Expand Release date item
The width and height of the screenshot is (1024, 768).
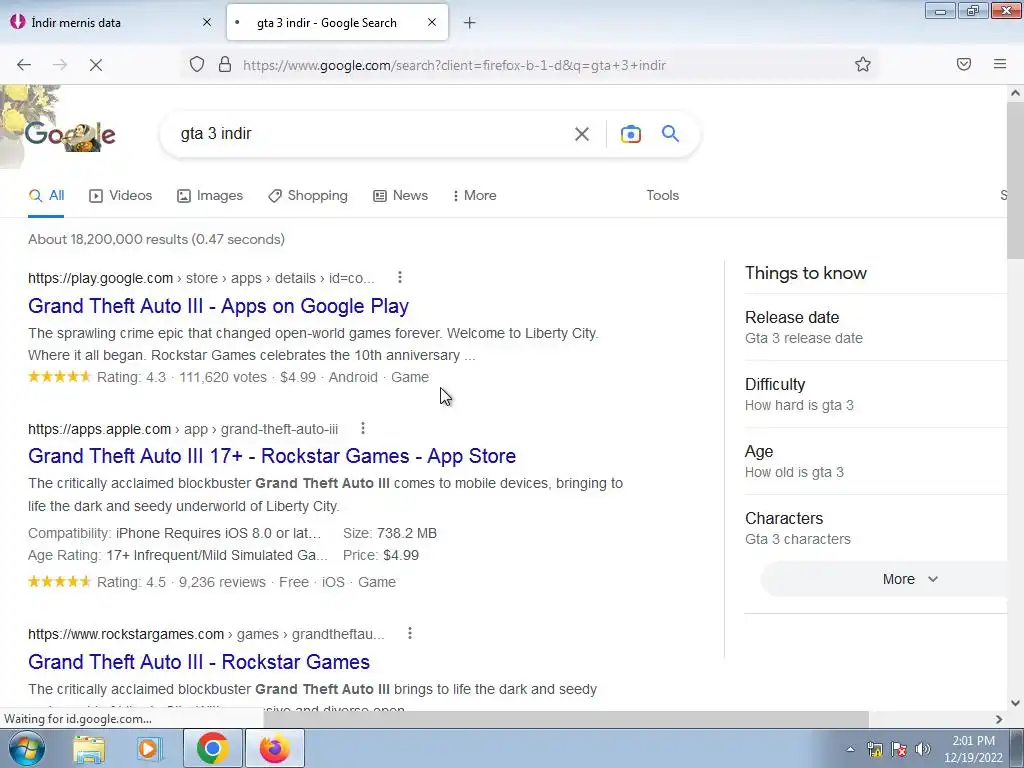click(876, 327)
